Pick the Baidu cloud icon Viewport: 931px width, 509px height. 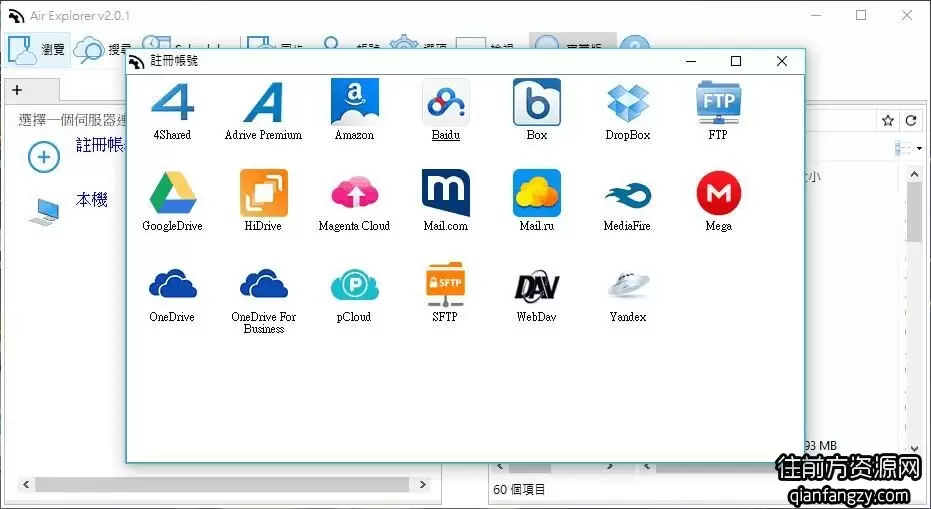[x=445, y=111]
